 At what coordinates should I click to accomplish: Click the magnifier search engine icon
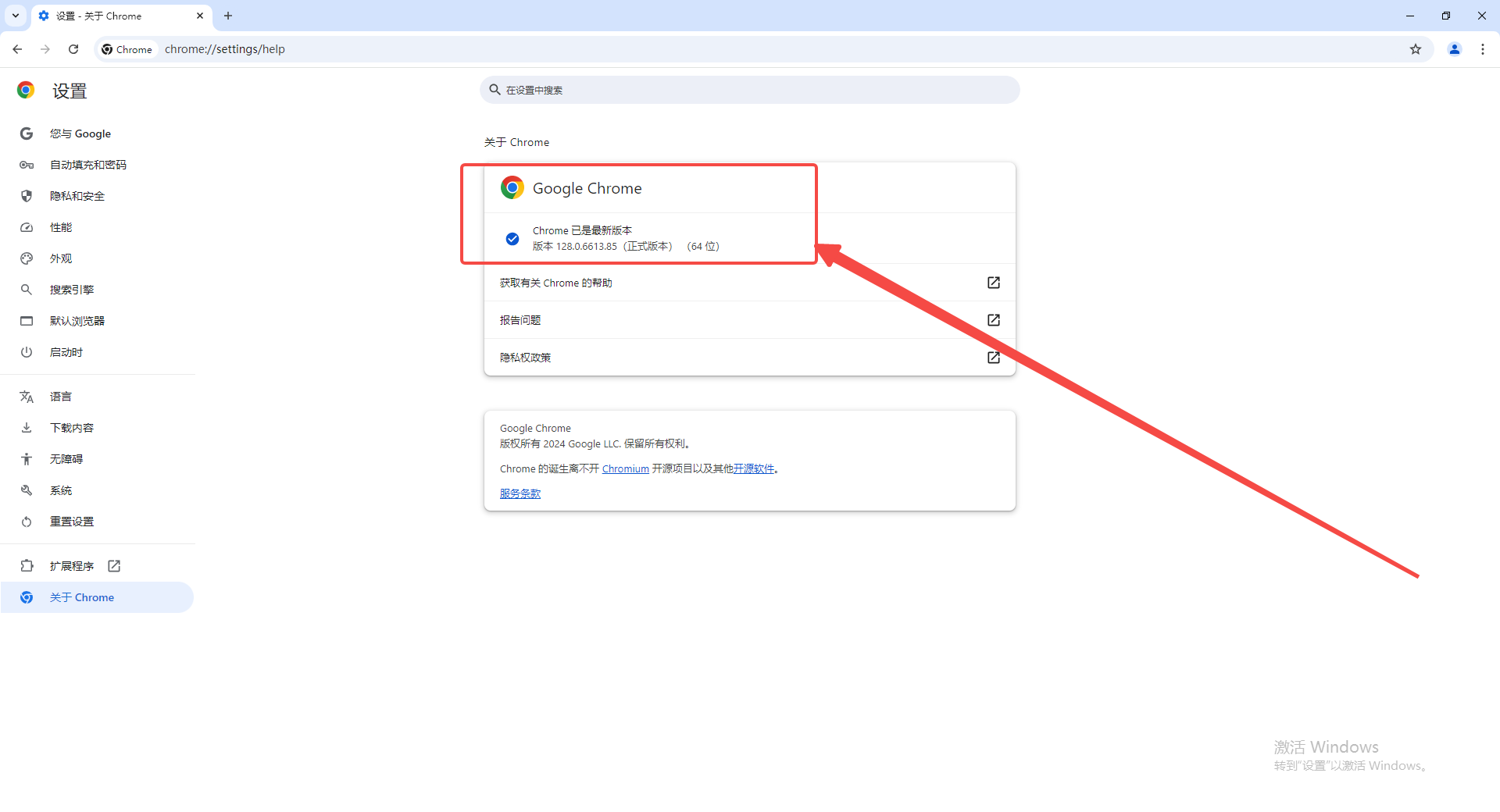click(x=27, y=290)
